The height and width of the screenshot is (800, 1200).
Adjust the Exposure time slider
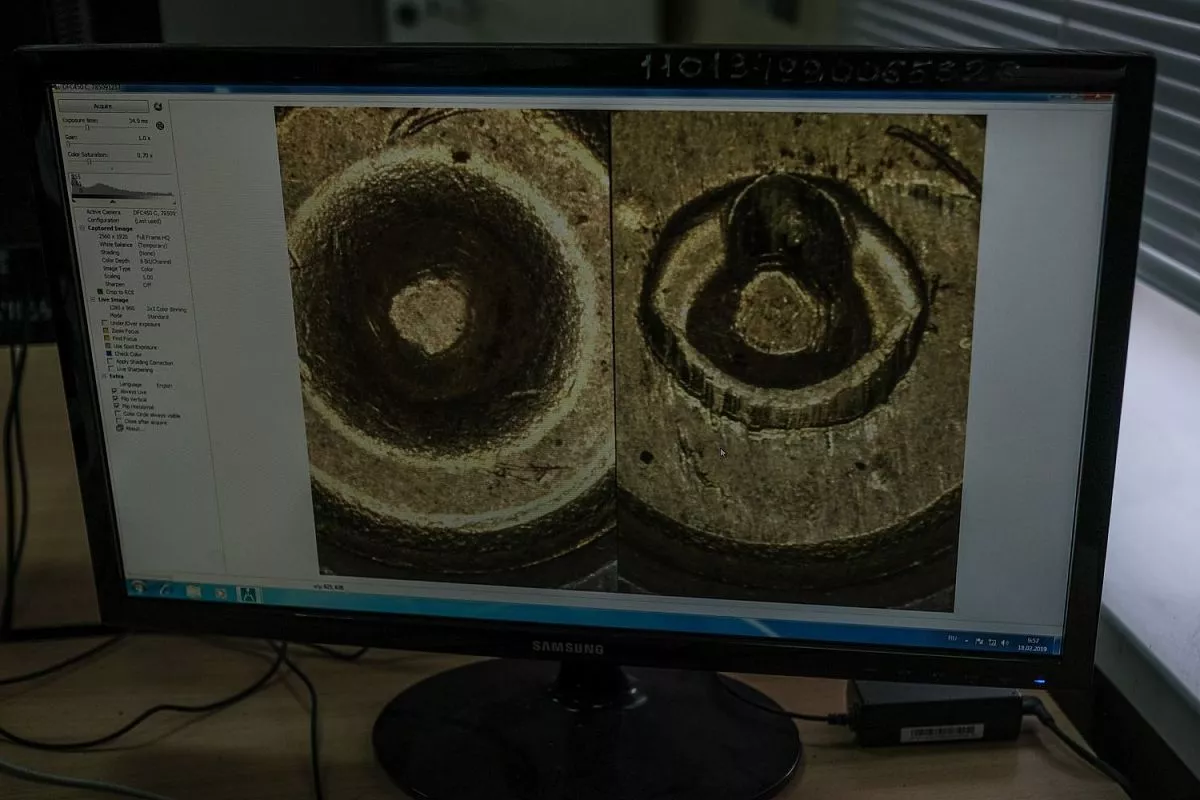click(88, 128)
